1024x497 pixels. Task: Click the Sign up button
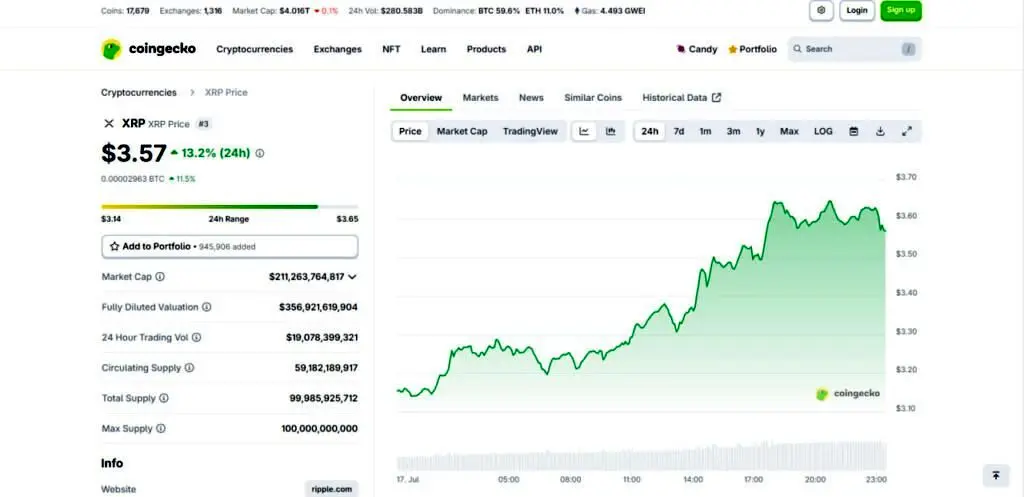click(x=901, y=10)
